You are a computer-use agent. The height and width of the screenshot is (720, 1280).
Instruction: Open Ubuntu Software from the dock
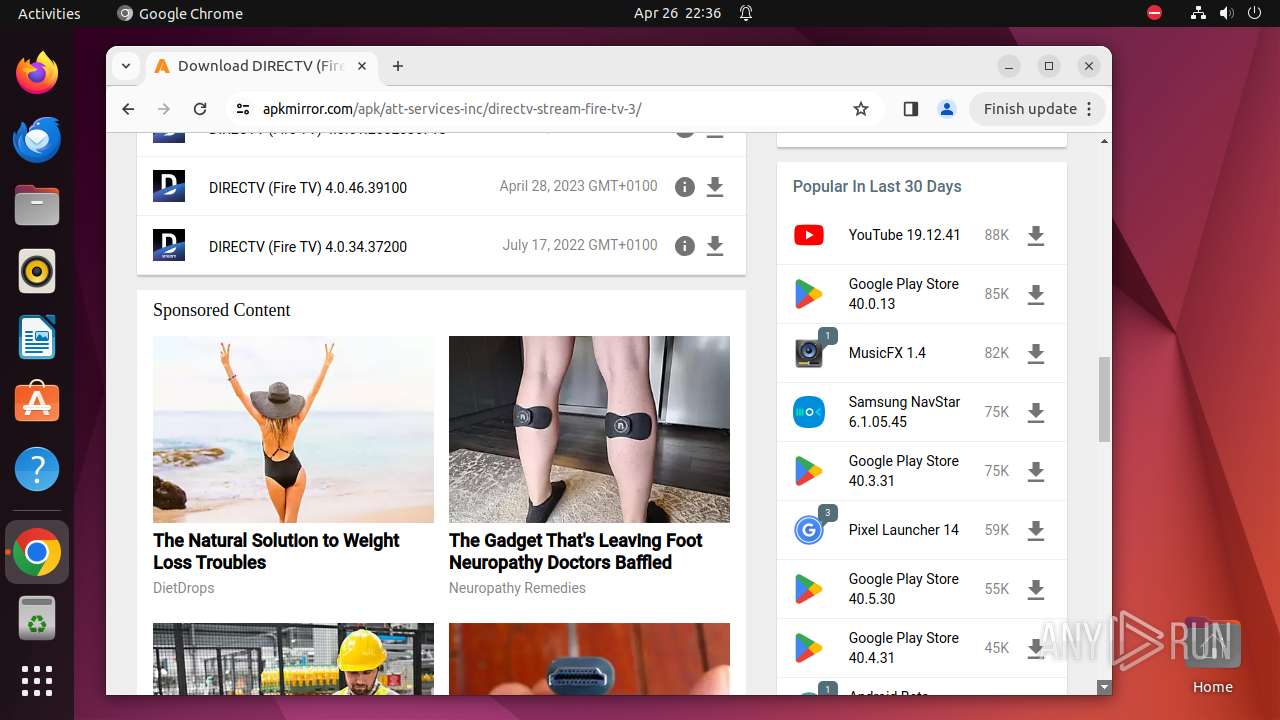pos(37,403)
